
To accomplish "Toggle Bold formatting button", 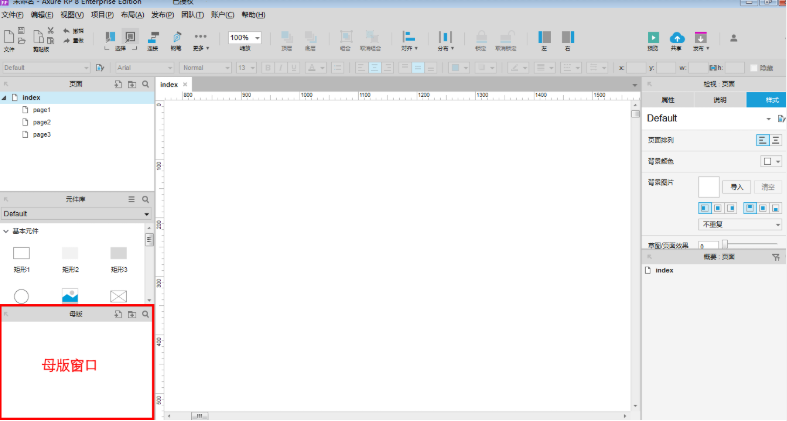I will (268, 68).
